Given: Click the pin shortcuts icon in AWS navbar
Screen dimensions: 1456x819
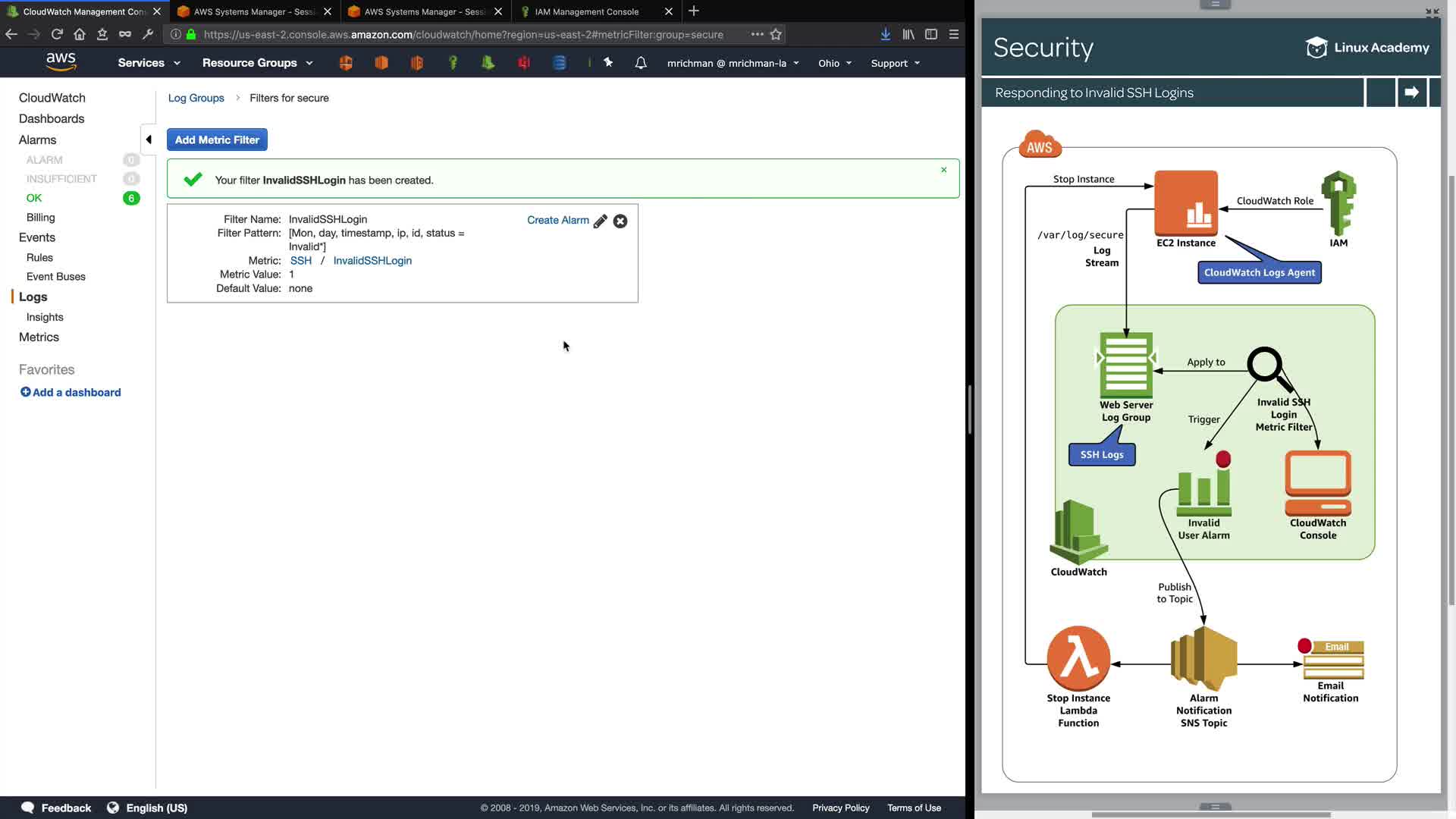Looking at the screenshot, I should click(x=608, y=63).
